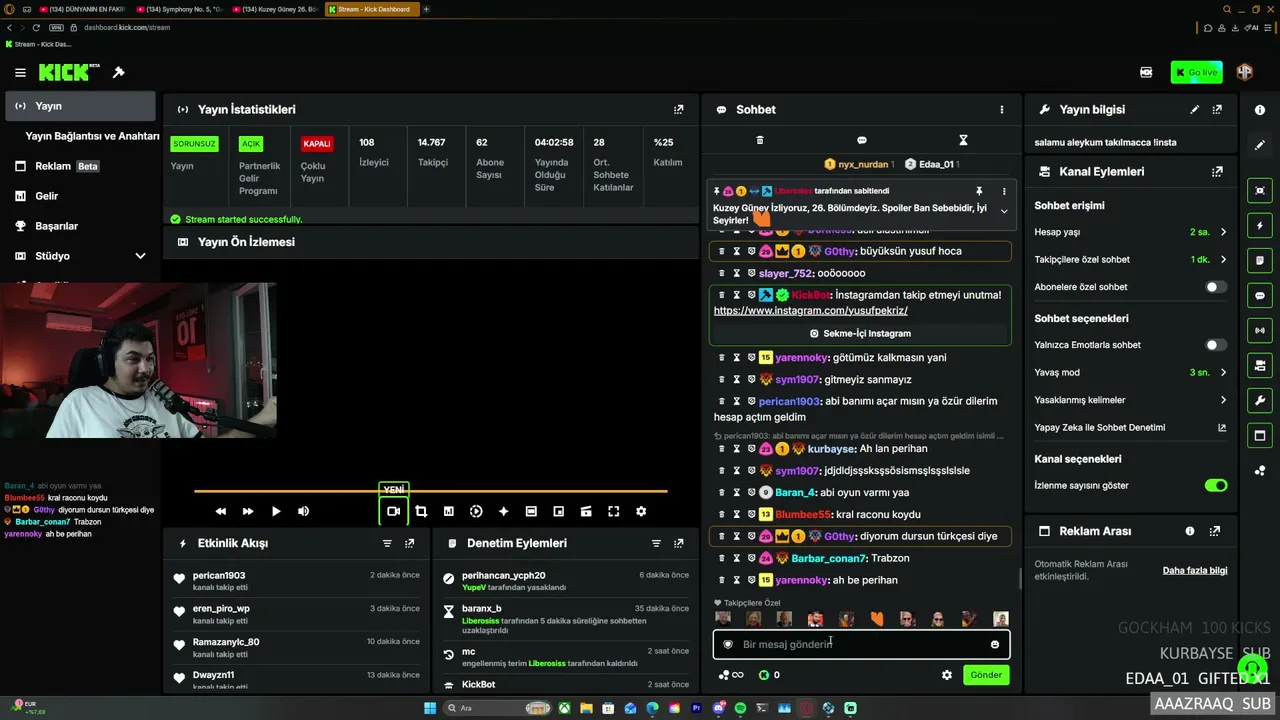Open the Sohbet panel three-dot menu
The height and width of the screenshot is (720, 1280).
pyautogui.click(x=1002, y=109)
